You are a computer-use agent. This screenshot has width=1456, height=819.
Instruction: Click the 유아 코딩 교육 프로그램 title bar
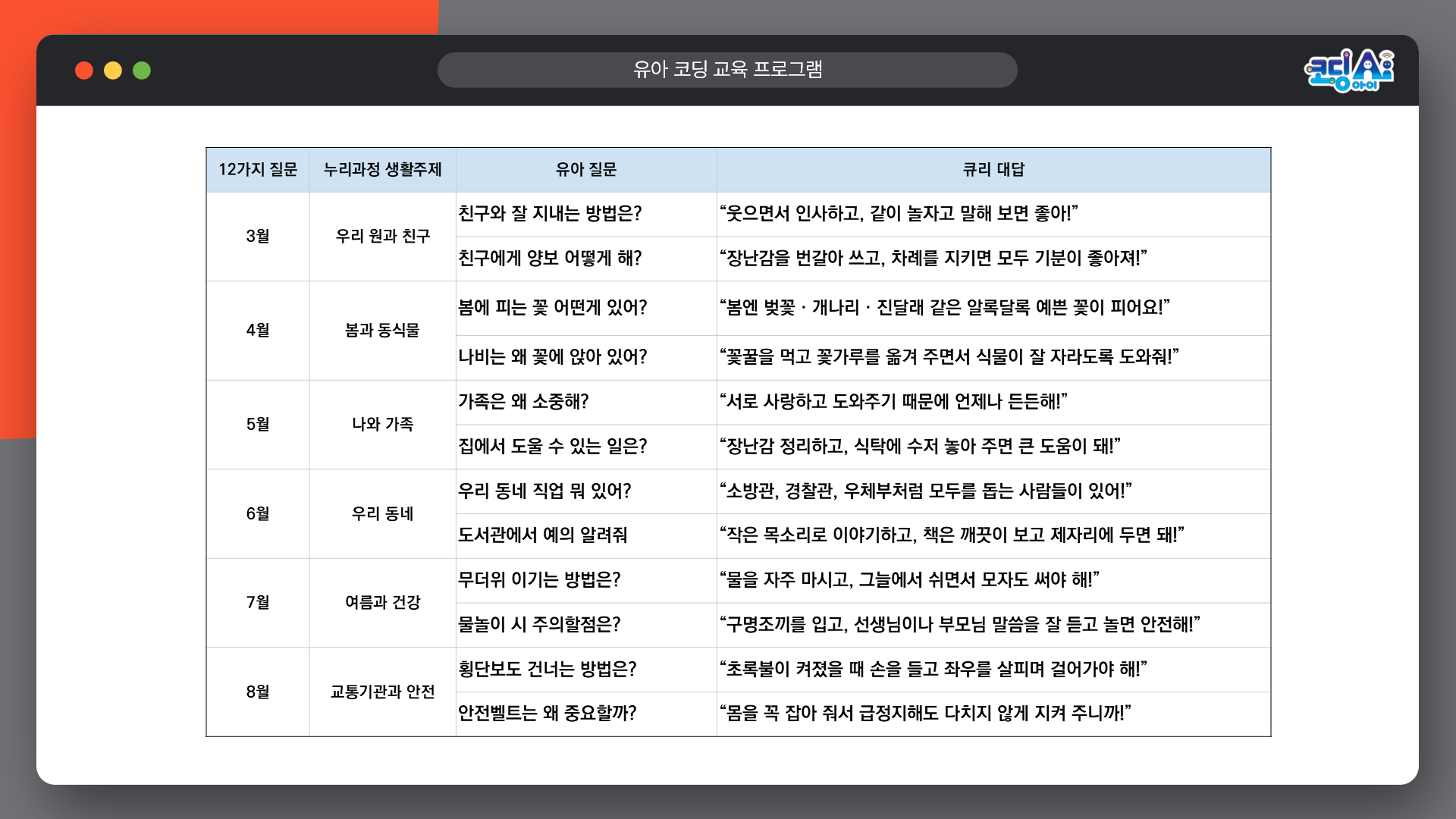pyautogui.click(x=727, y=70)
